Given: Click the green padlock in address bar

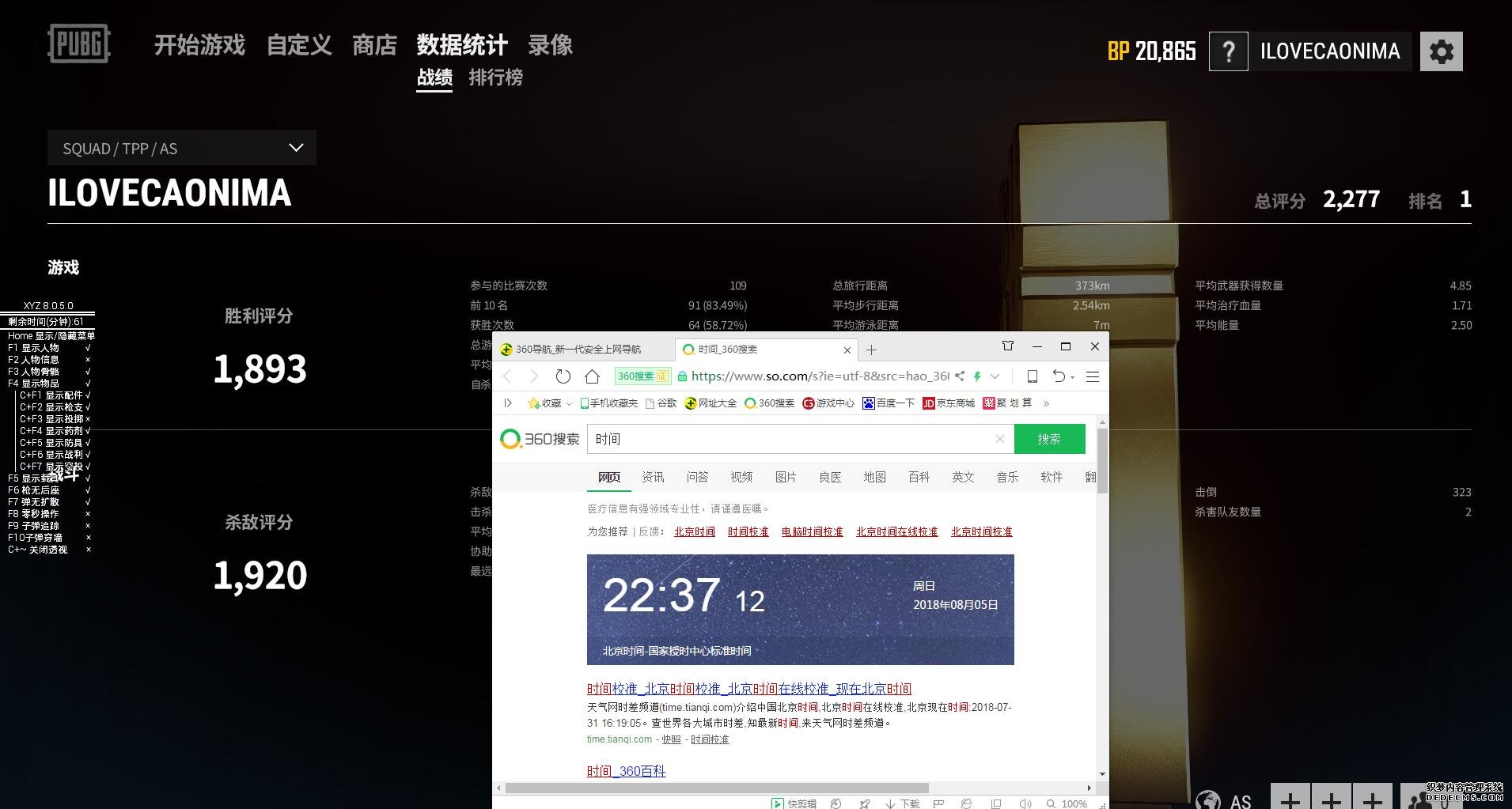Looking at the screenshot, I should point(682,376).
